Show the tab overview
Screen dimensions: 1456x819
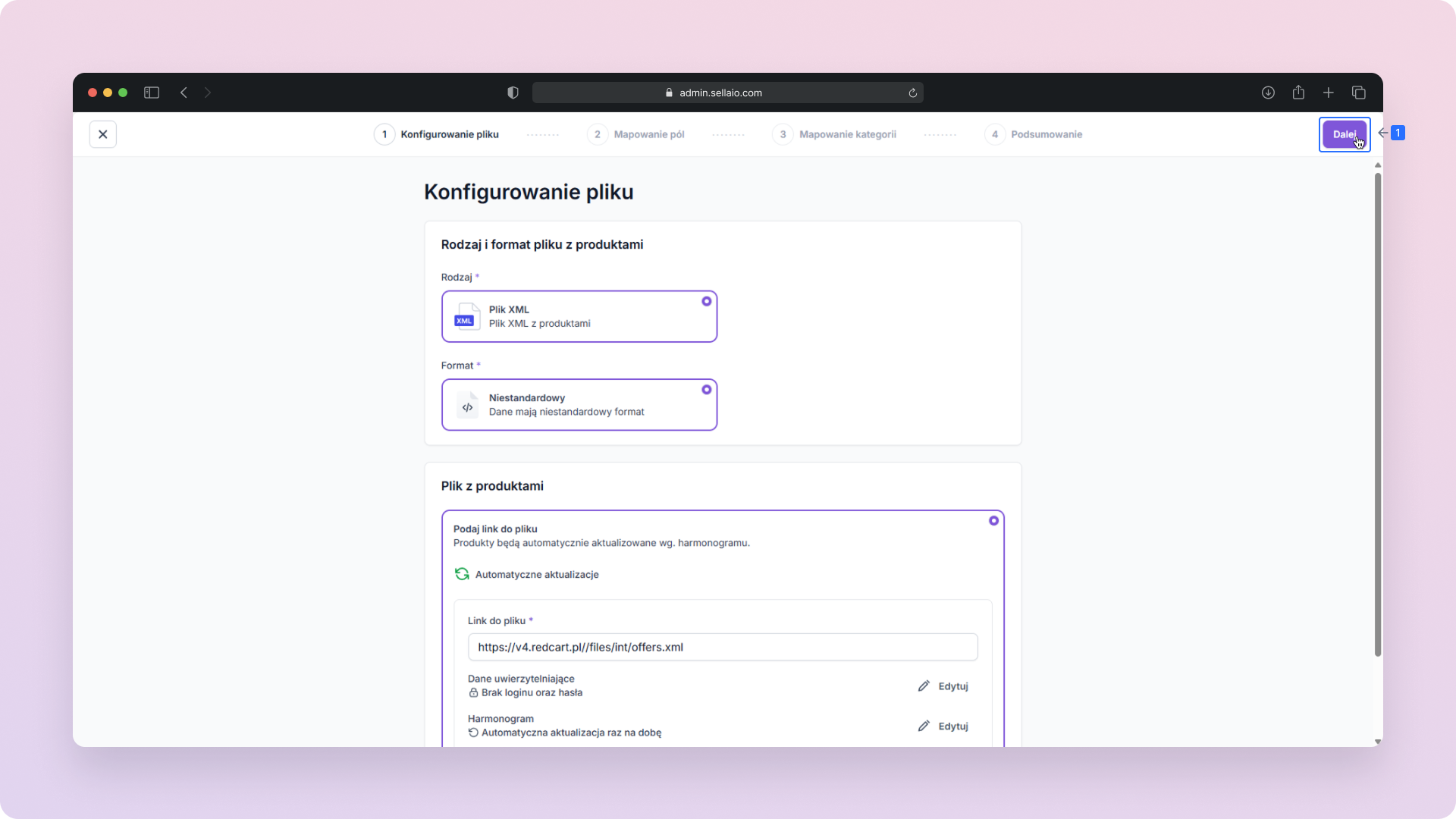pyautogui.click(x=1359, y=93)
